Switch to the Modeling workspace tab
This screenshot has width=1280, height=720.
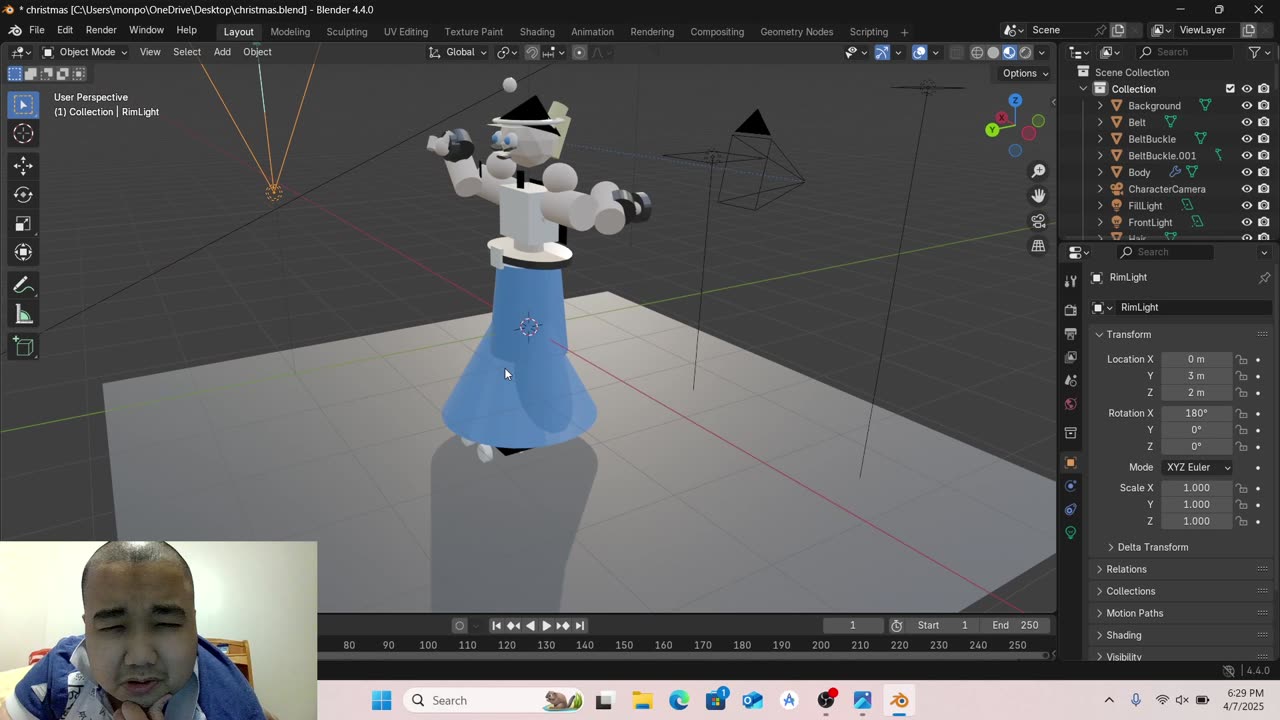click(x=290, y=31)
